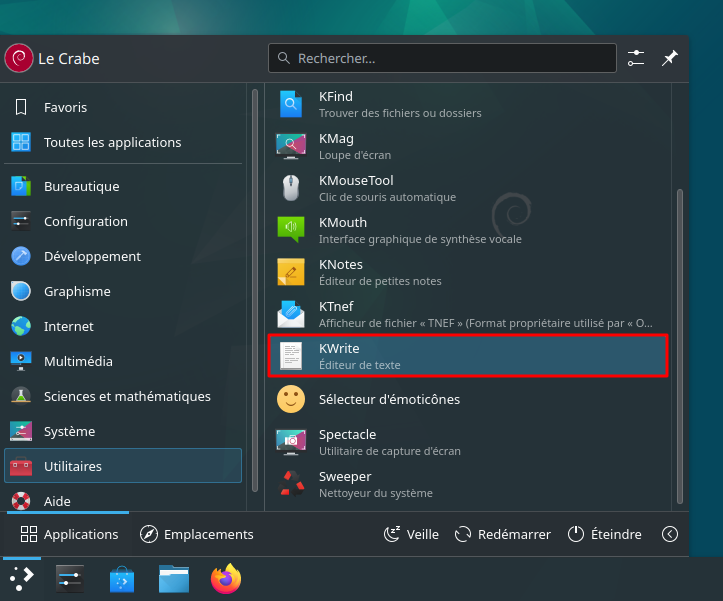The width and height of the screenshot is (723, 601).
Task: Click the Éteindre shutdown button
Action: [x=604, y=534]
